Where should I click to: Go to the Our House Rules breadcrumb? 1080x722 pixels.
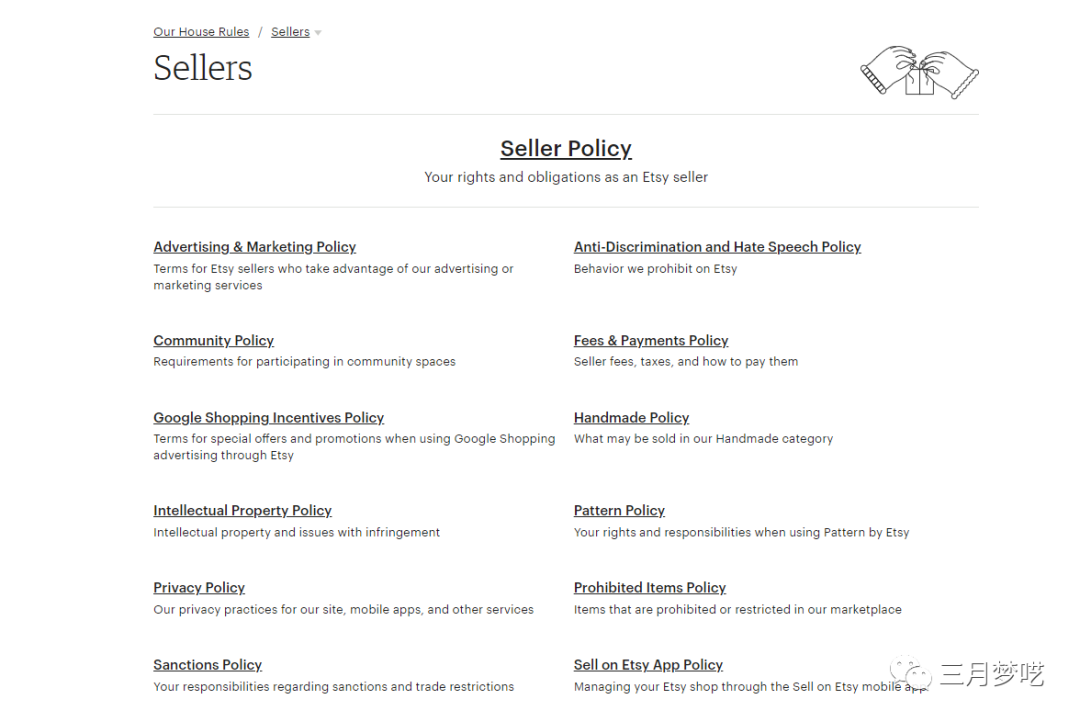click(201, 32)
